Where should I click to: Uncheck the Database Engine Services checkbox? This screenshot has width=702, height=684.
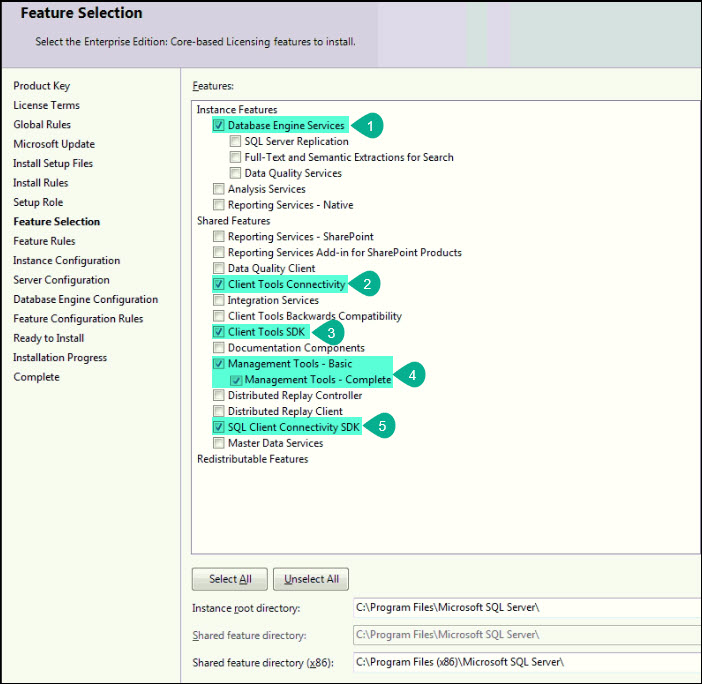pos(218,125)
